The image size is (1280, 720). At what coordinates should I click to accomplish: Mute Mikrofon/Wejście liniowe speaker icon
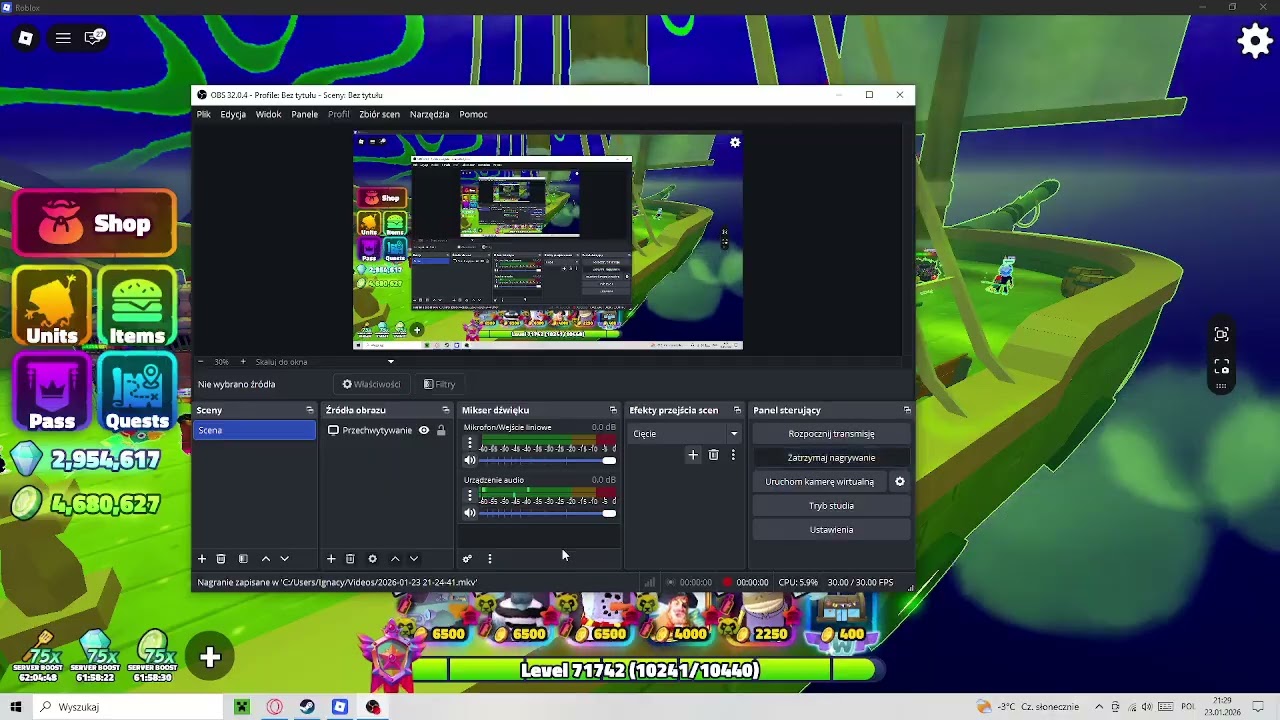[470, 461]
